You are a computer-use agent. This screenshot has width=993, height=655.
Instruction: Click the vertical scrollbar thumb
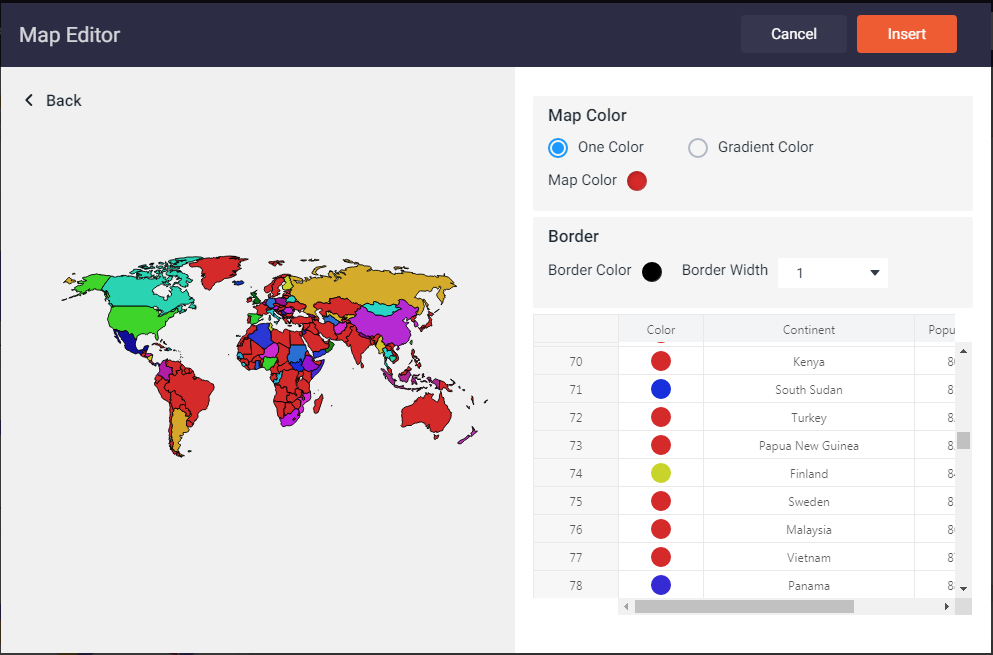(963, 440)
